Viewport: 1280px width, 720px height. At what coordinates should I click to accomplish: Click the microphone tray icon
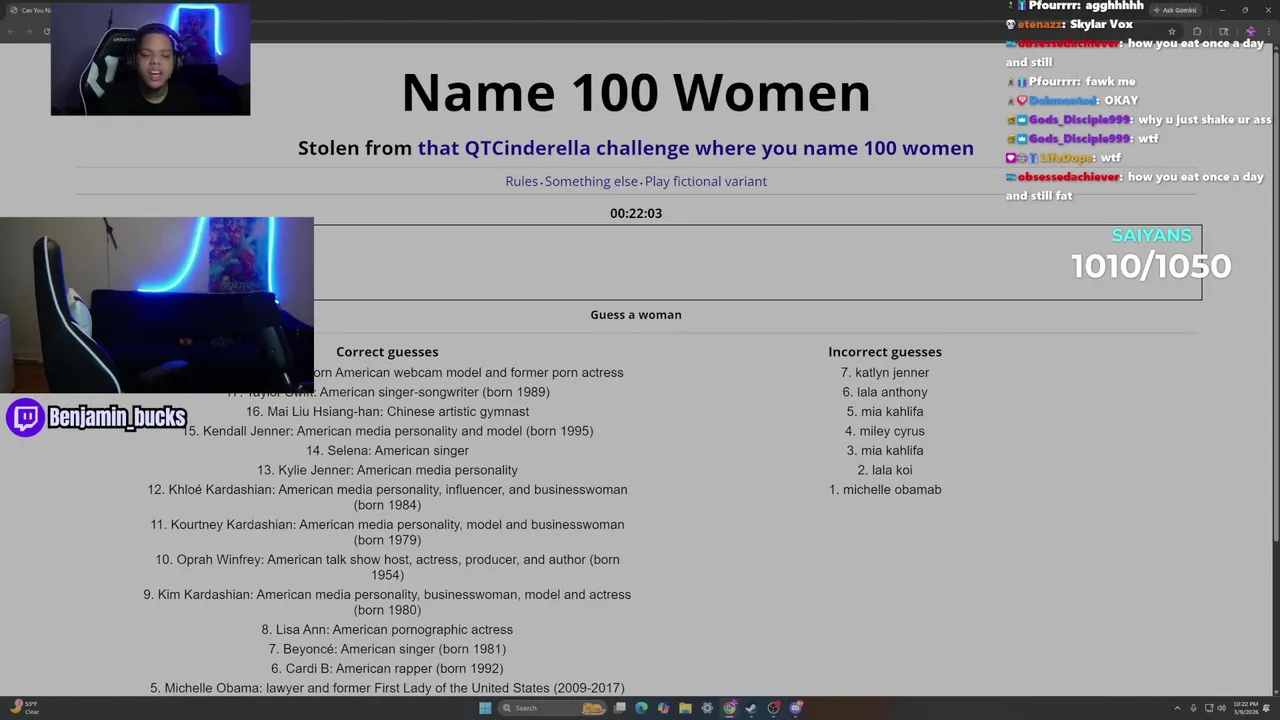[x=1192, y=708]
